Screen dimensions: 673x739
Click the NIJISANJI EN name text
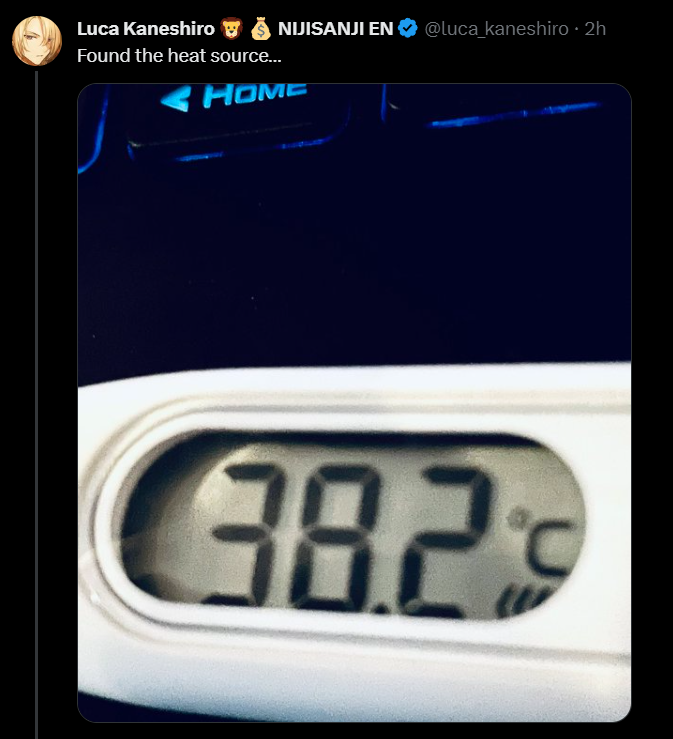[x=336, y=29]
